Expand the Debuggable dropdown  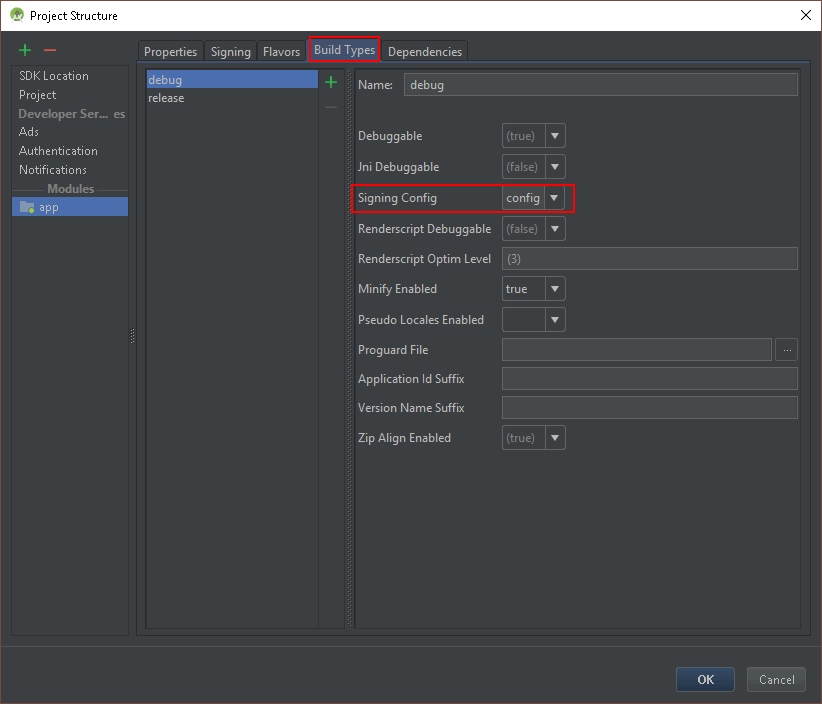pyautogui.click(x=555, y=135)
